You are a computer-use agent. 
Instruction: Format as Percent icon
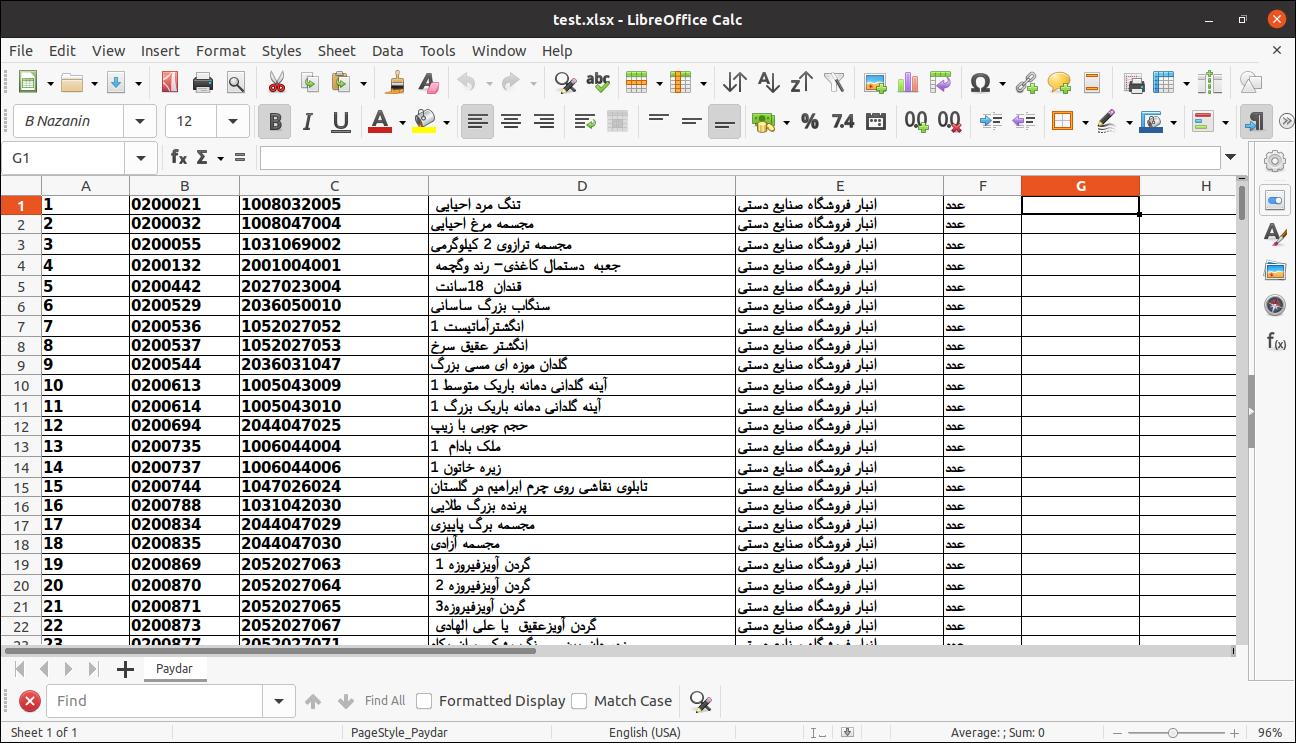810,121
